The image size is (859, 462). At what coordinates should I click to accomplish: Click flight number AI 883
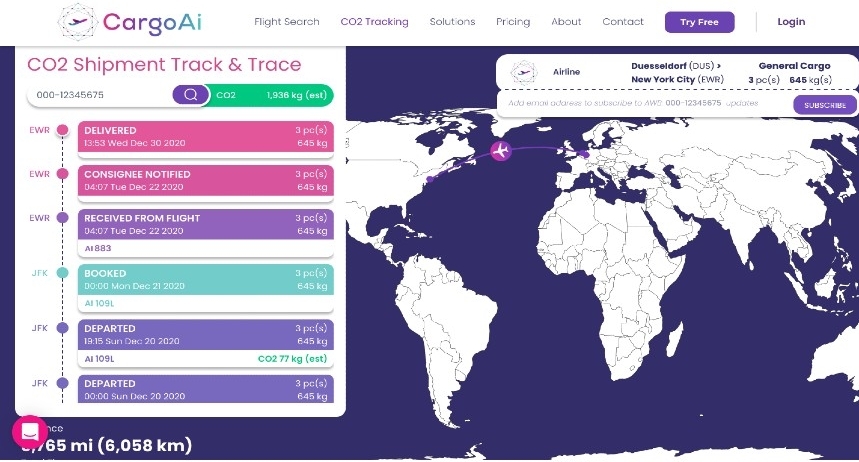[x=98, y=248]
